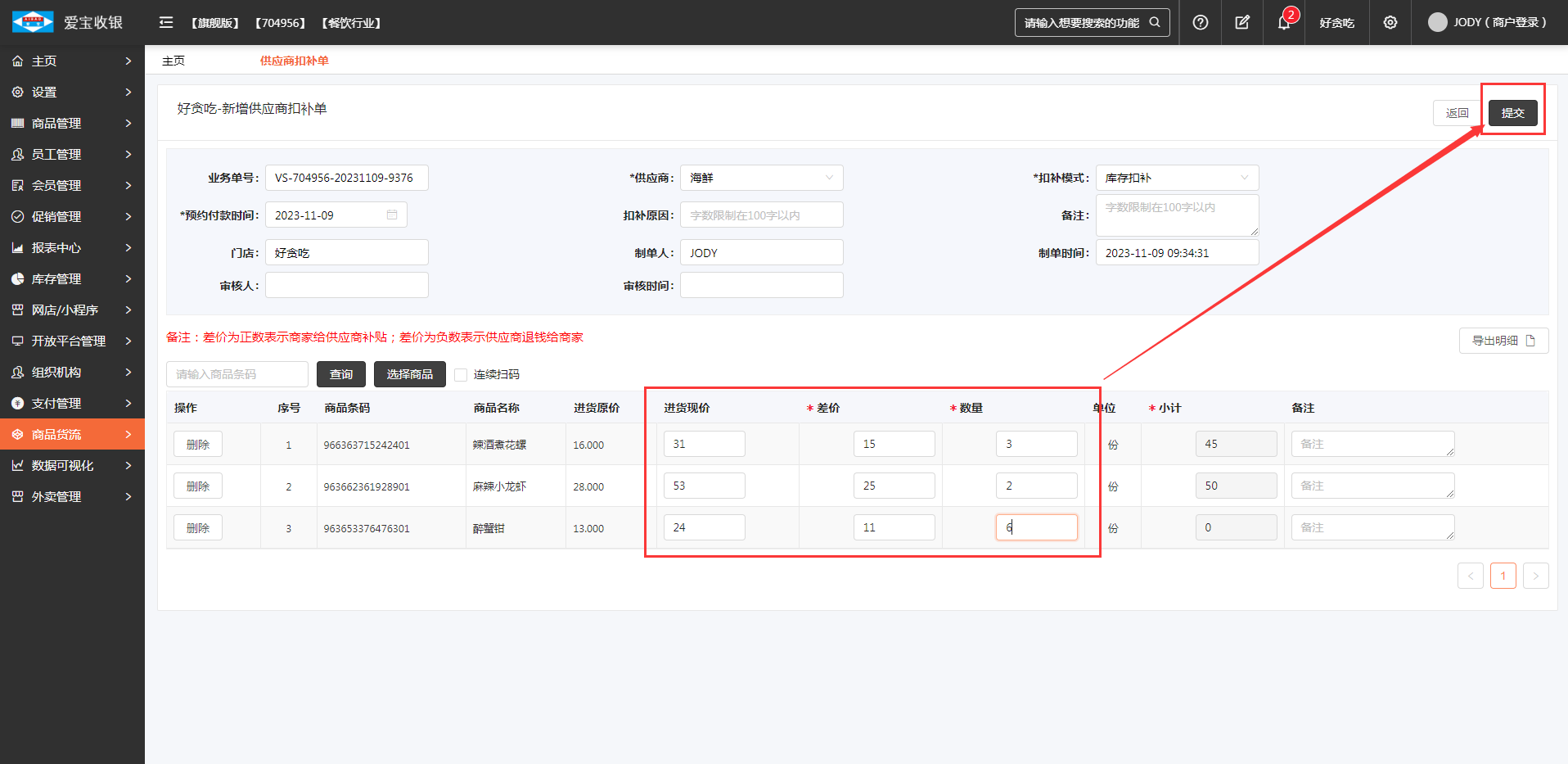
Task: Delete the 麻辣小龙虾 row
Action: pos(198,486)
